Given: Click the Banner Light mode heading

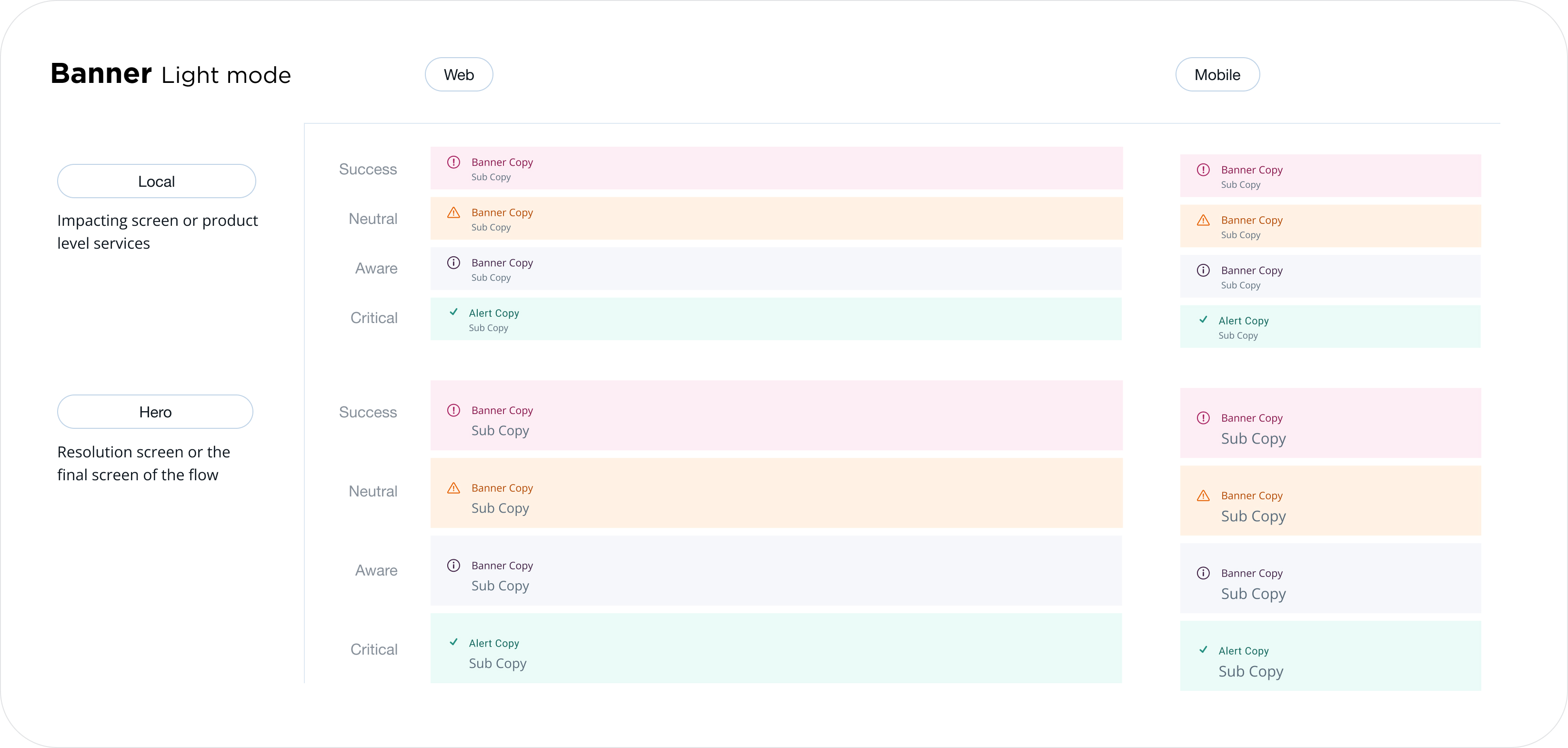Looking at the screenshot, I should click(x=171, y=75).
